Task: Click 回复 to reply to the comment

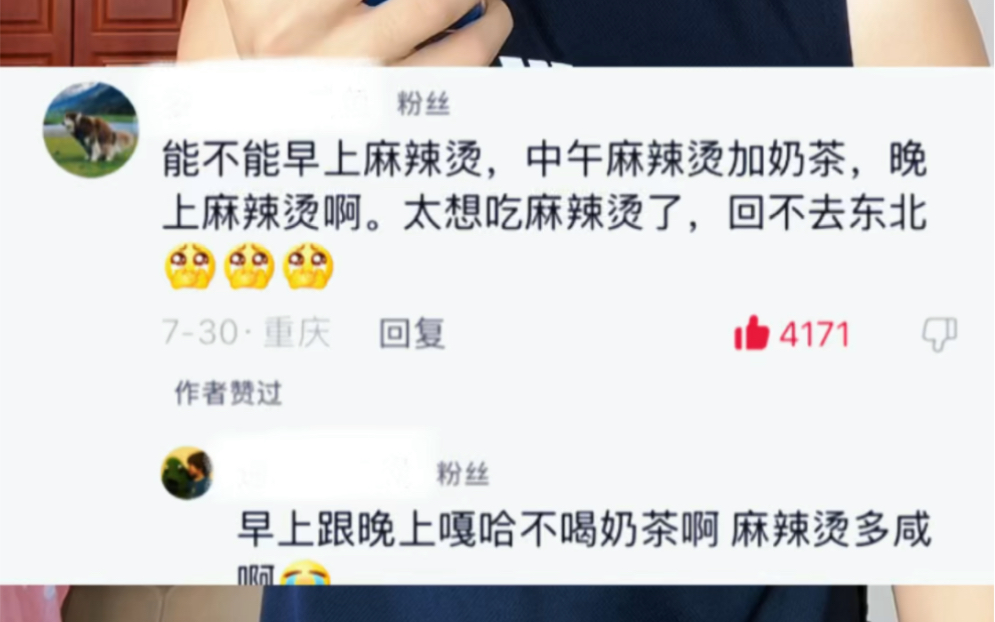Action: [412, 334]
